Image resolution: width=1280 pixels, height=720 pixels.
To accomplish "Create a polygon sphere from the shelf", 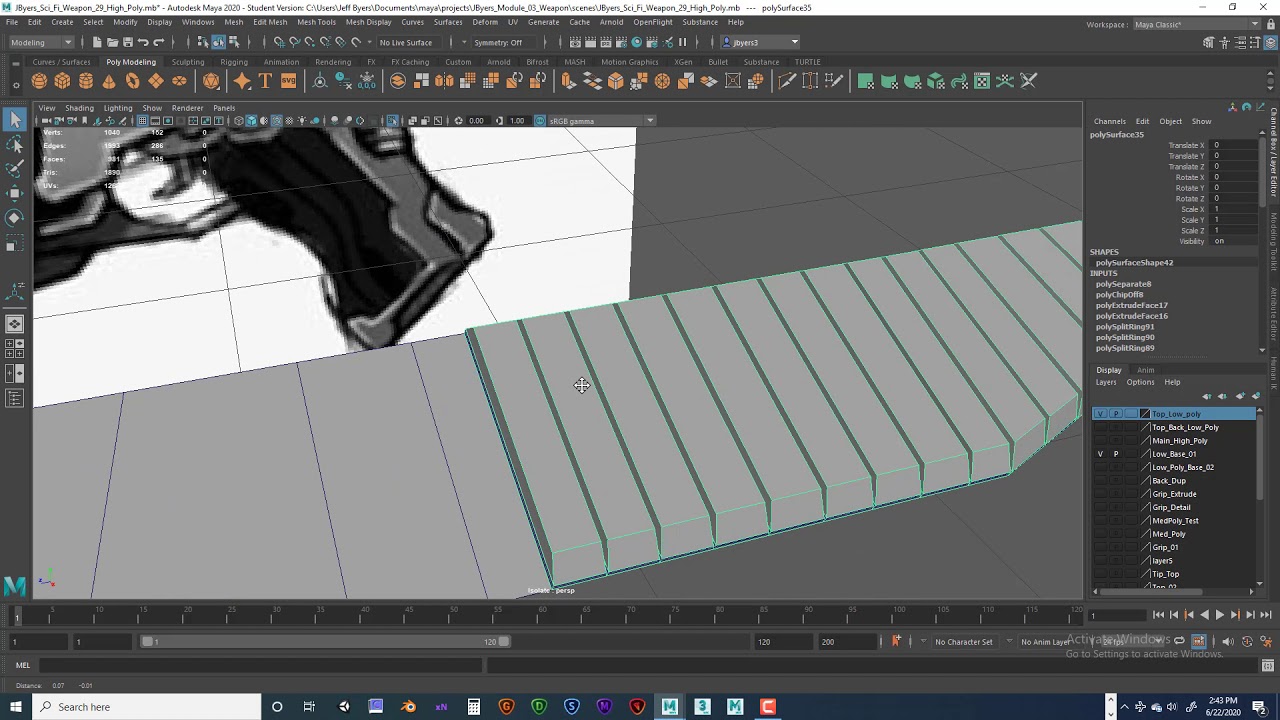I will click(x=39, y=81).
